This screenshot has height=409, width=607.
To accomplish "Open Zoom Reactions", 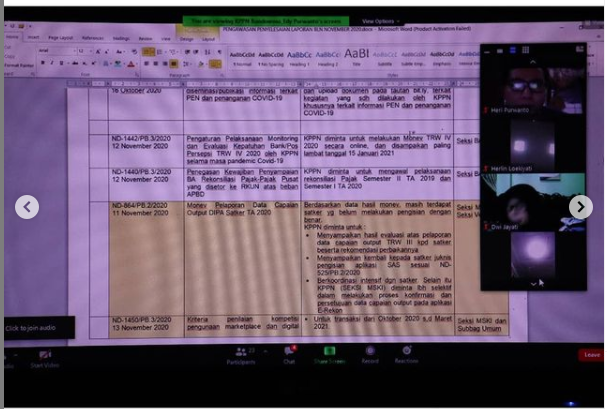I will pos(406,354).
